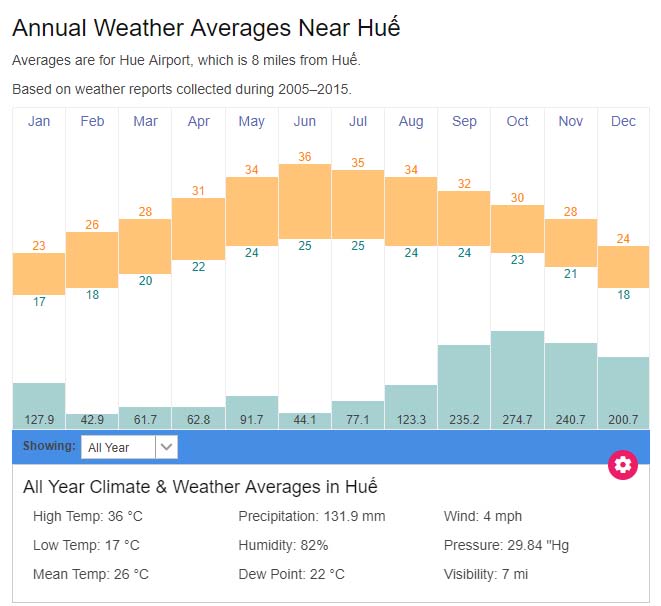The image size is (661, 606).
Task: Open the Dec month link
Action: click(623, 121)
